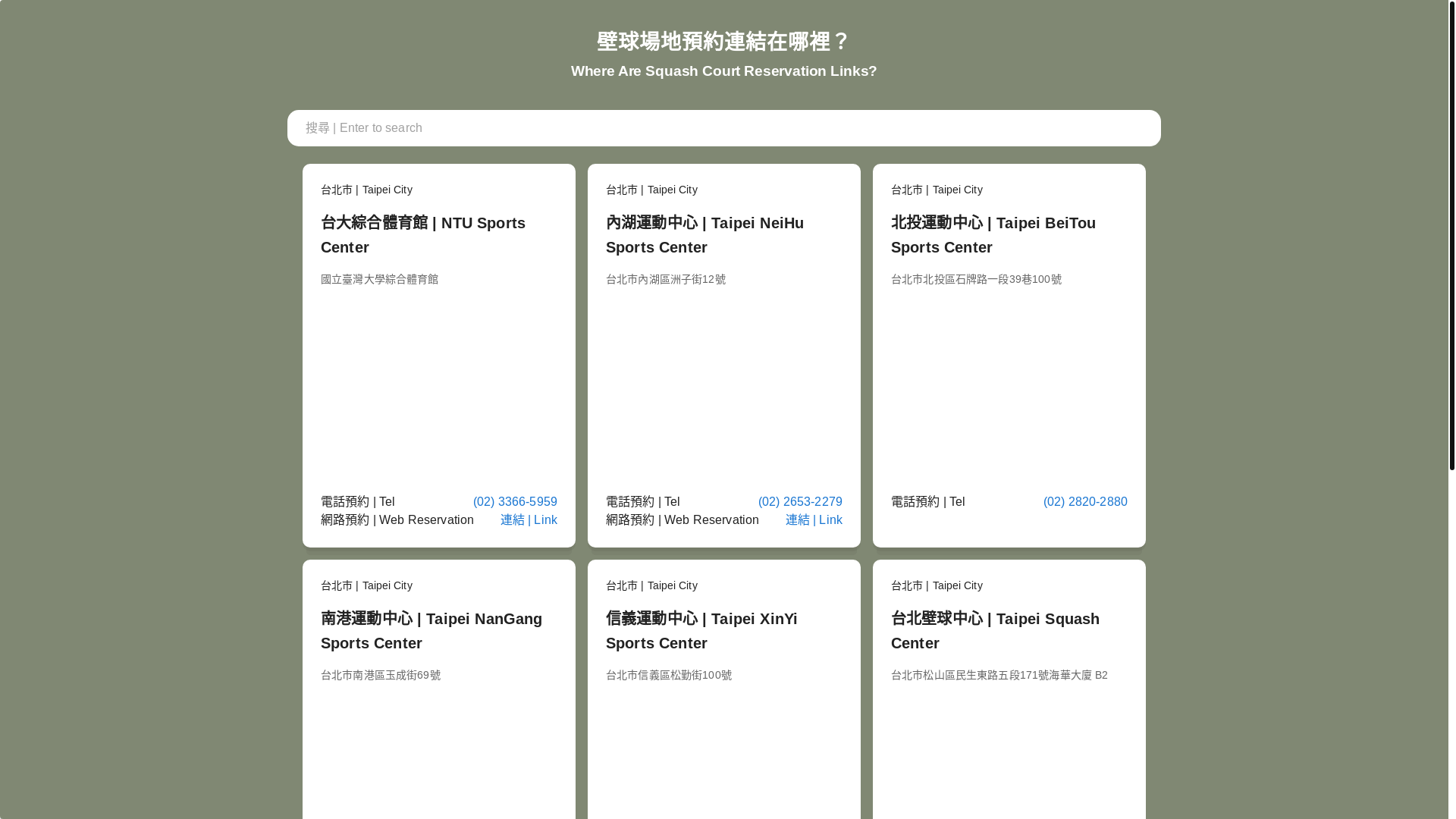
Task: Click NeiHu address 台北市內湖區洲子街12號
Action: 666,280
